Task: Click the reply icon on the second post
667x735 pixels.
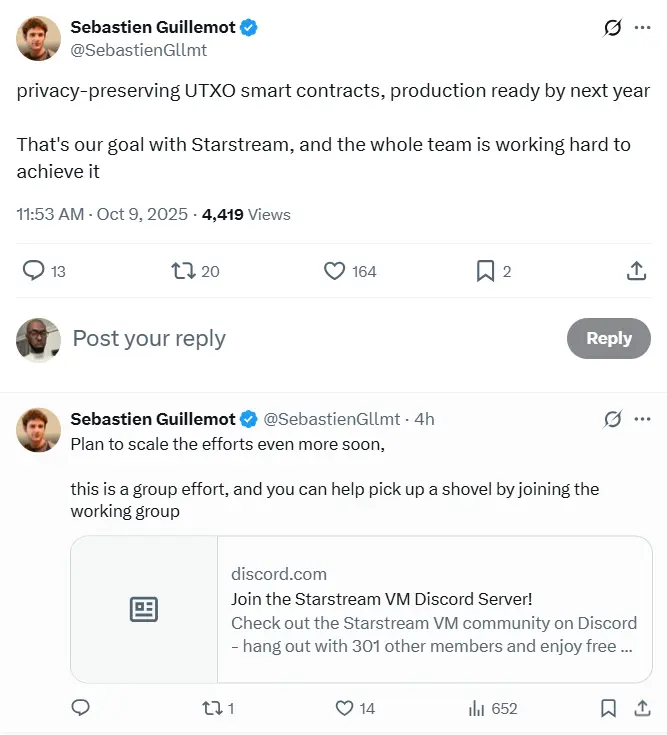Action: [81, 708]
